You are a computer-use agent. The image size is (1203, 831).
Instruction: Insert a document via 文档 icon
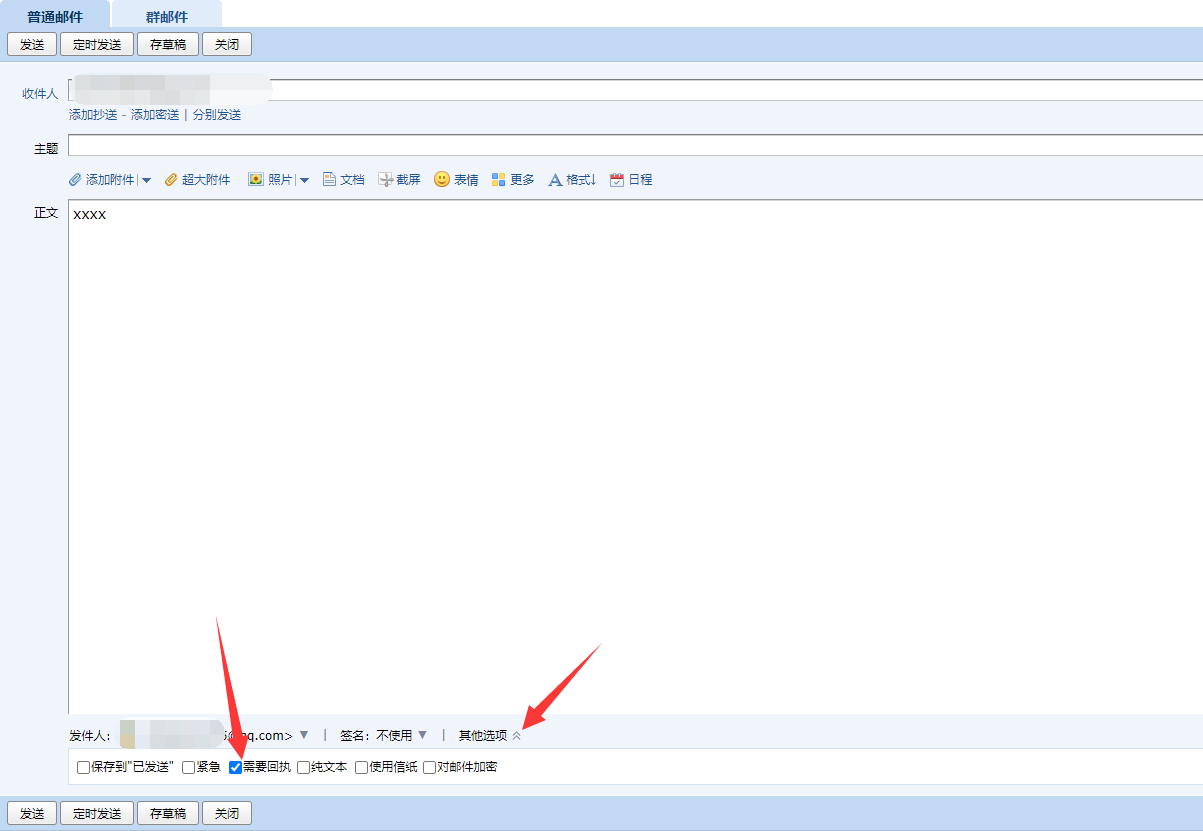(329, 180)
